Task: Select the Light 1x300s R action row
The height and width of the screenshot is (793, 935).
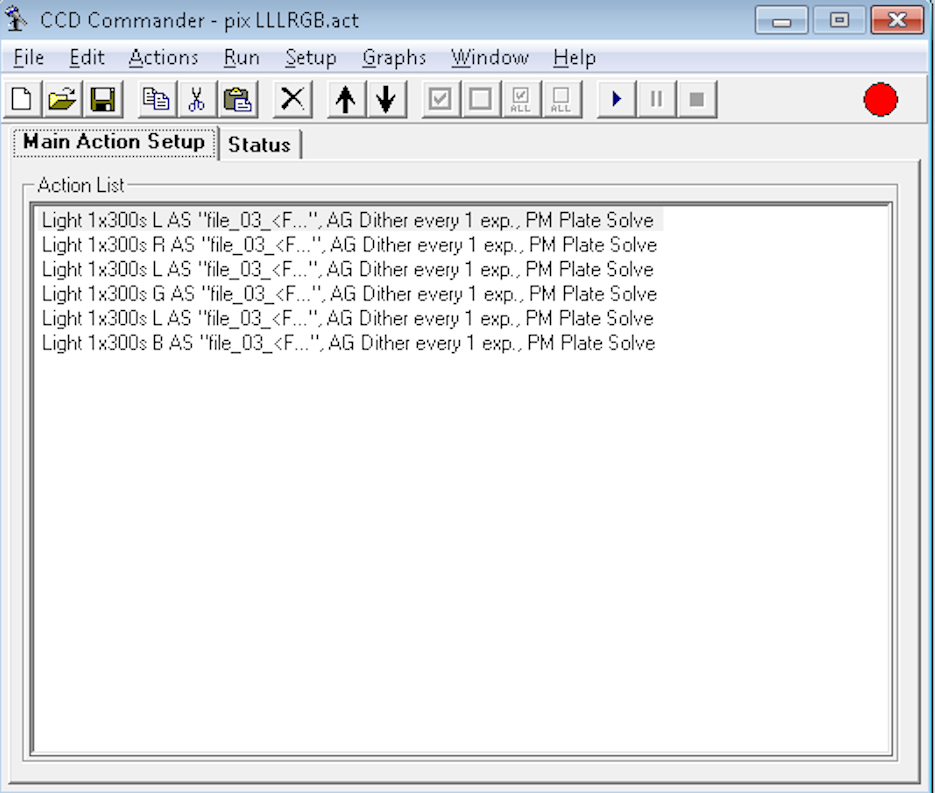Action: click(x=349, y=245)
